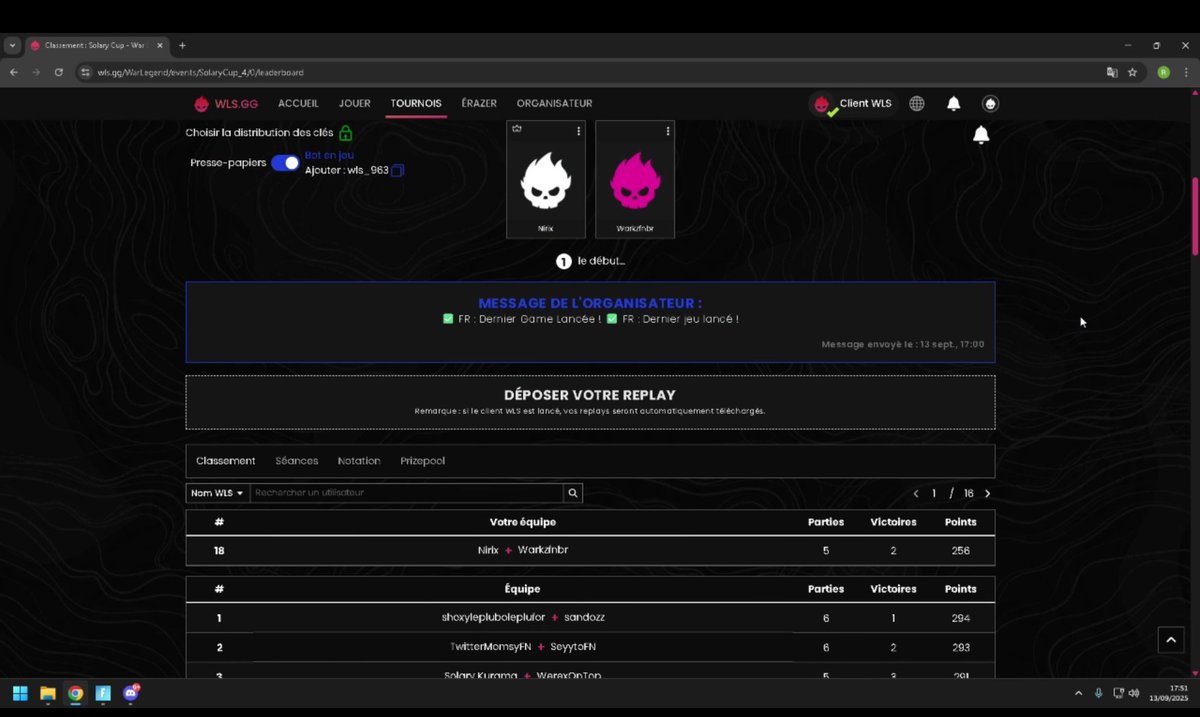
Task: Switch to the Séances tab
Action: [297, 460]
